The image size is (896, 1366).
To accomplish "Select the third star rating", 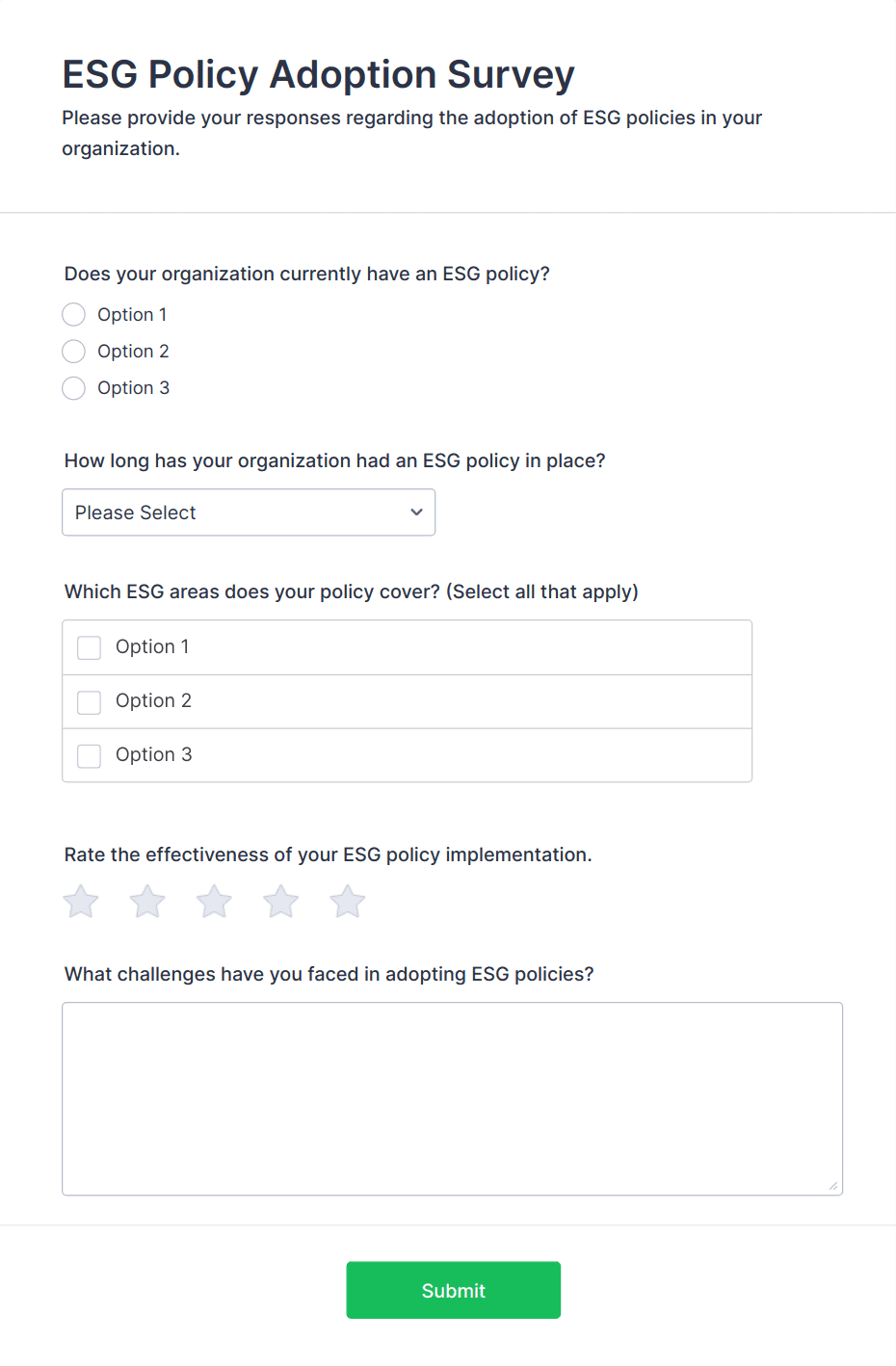I will [214, 903].
